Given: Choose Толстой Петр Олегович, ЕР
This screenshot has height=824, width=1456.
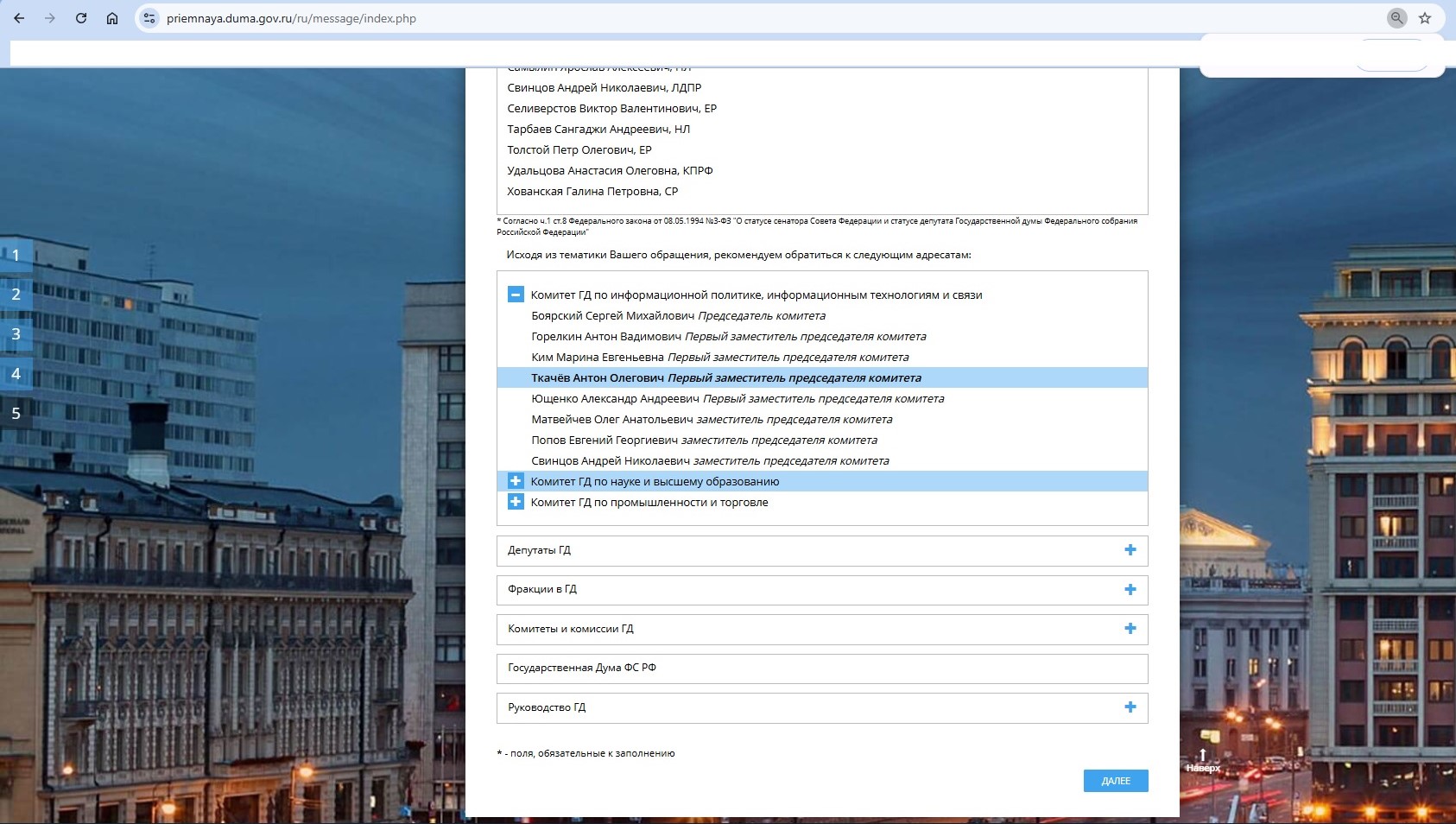Looking at the screenshot, I should (579, 150).
